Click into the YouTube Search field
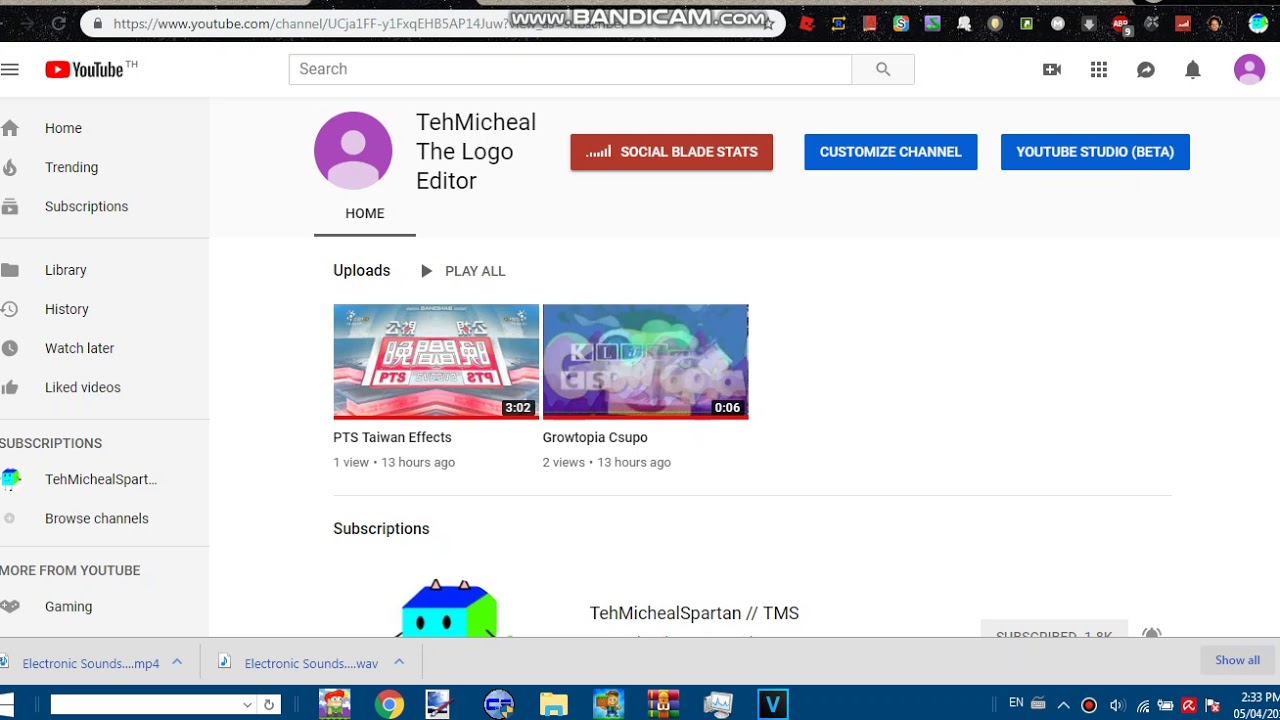The height and width of the screenshot is (720, 1280). pos(570,69)
